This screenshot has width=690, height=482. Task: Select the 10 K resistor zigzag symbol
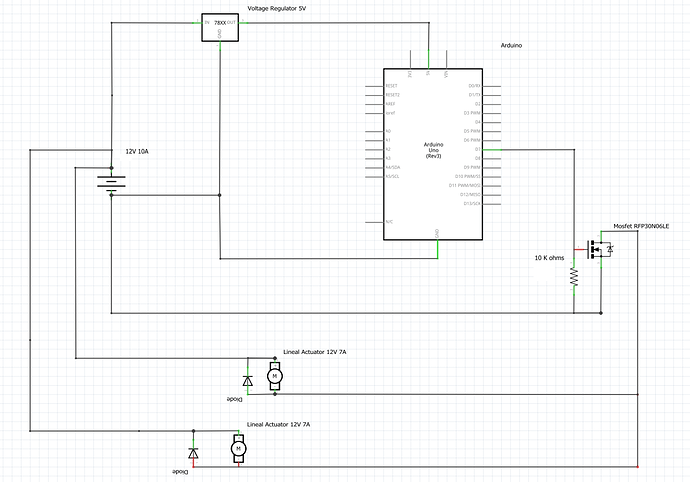574,277
